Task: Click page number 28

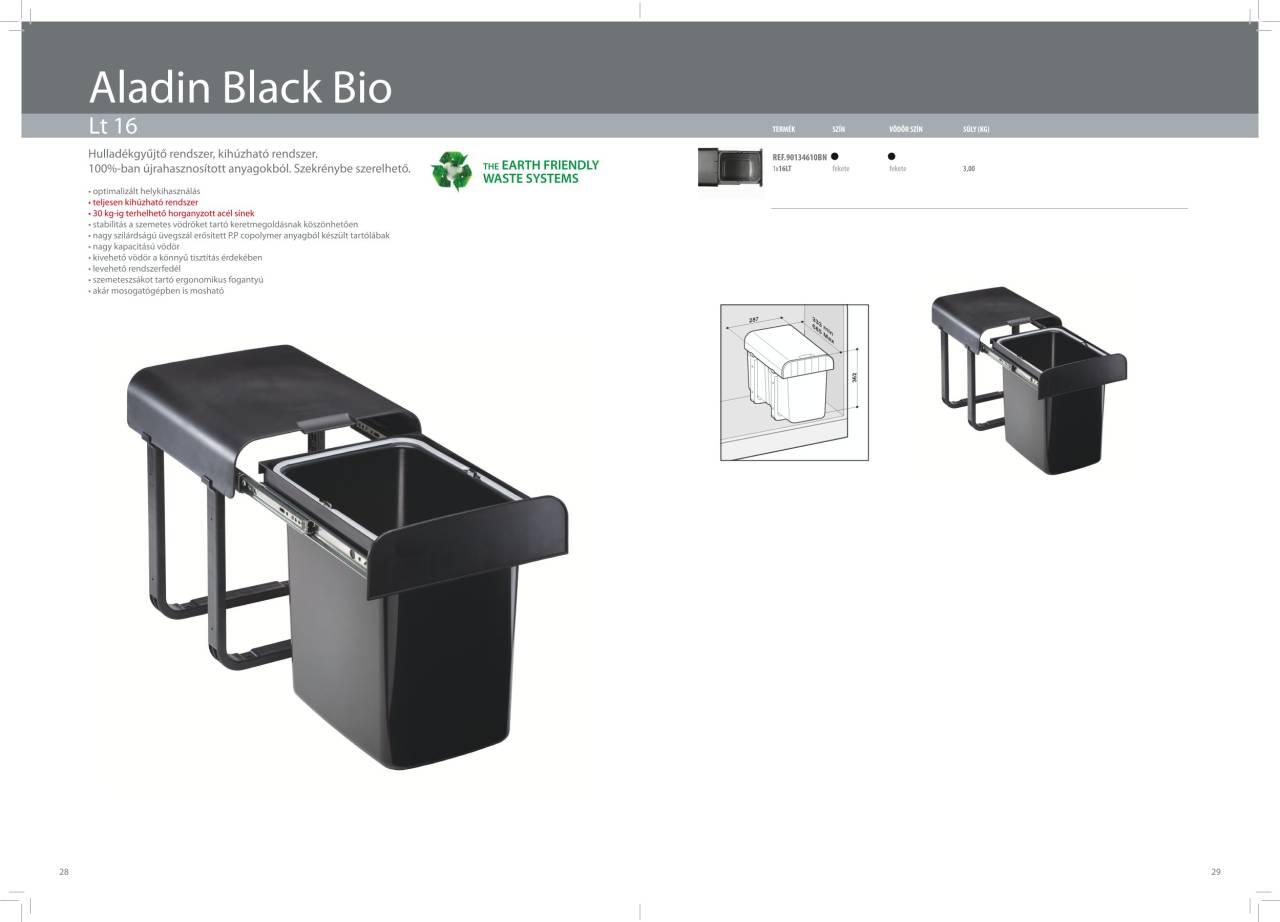Action: pyautogui.click(x=64, y=872)
